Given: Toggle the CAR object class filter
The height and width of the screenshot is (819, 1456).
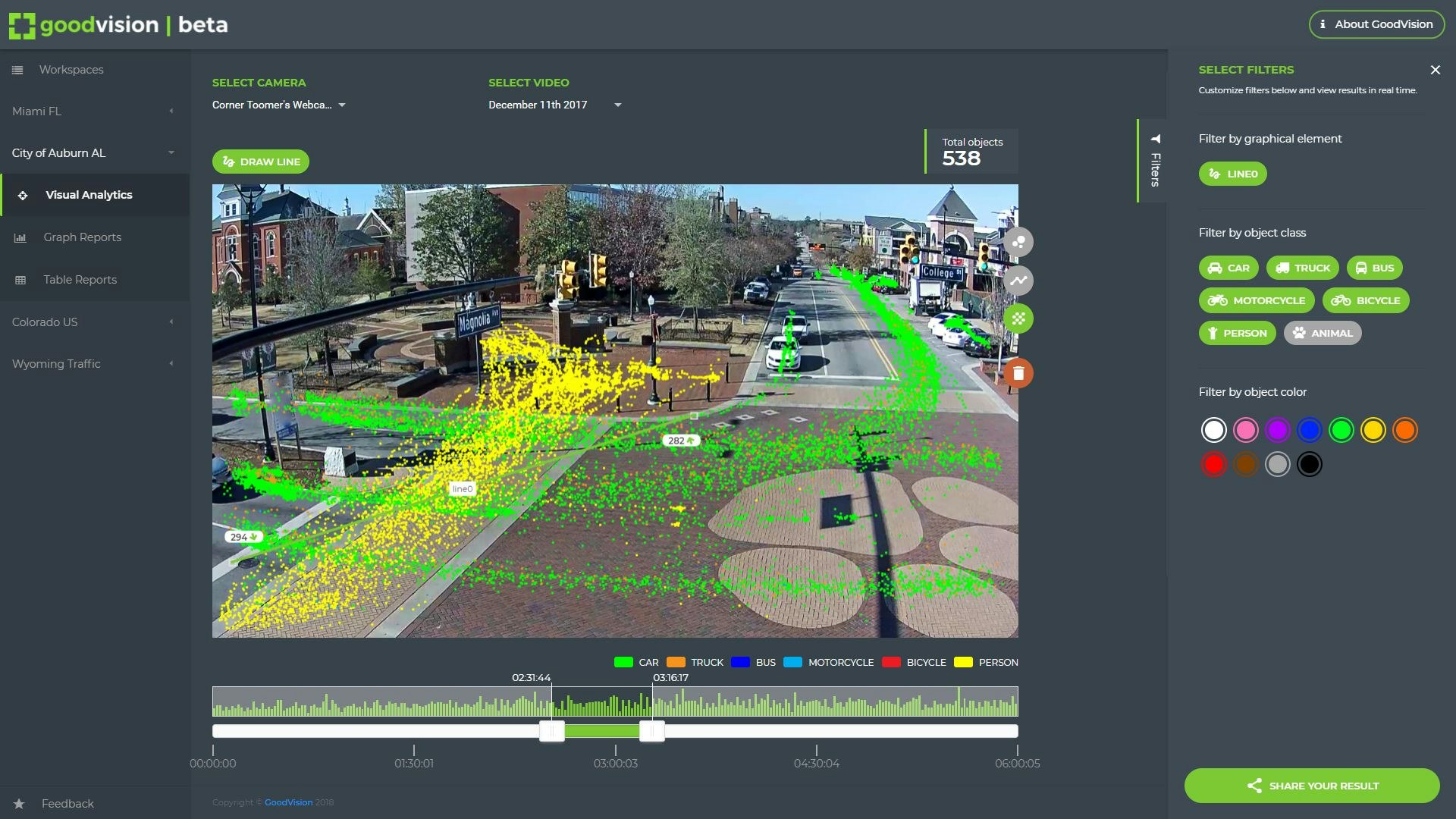Looking at the screenshot, I should point(1228,267).
